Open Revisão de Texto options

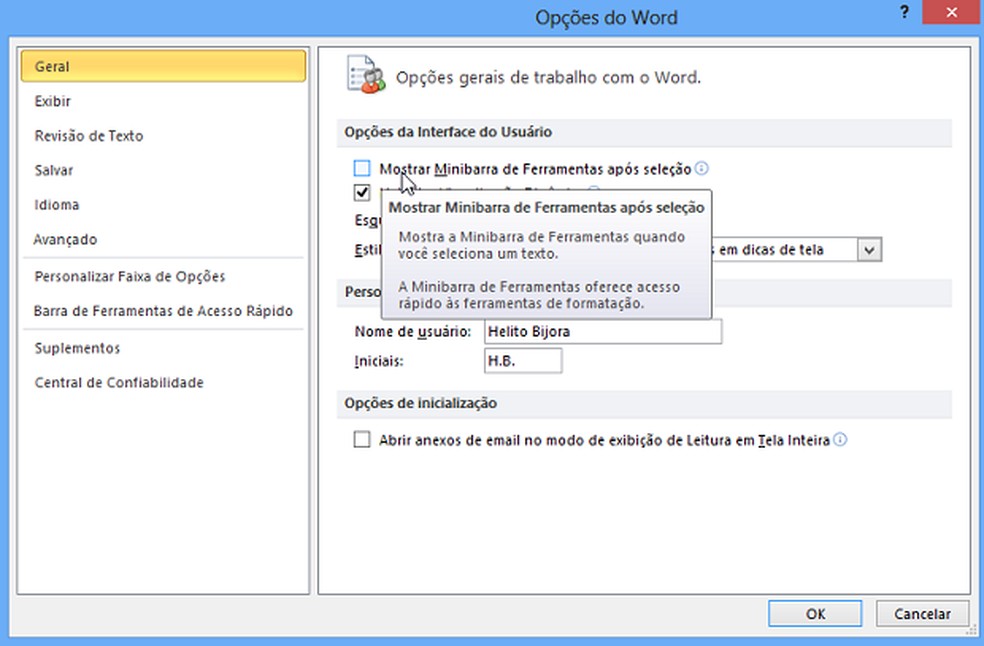tap(88, 136)
